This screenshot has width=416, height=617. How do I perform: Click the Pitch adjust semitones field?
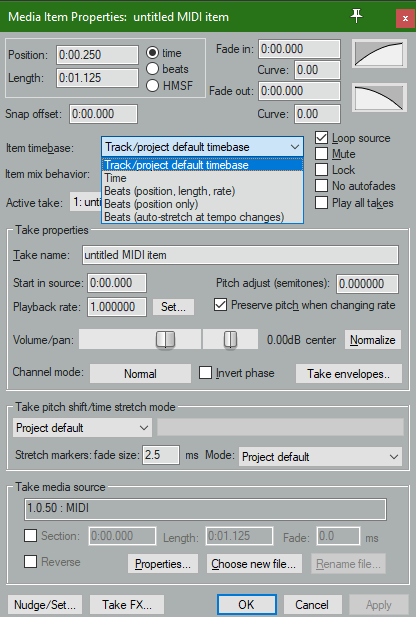(367, 283)
